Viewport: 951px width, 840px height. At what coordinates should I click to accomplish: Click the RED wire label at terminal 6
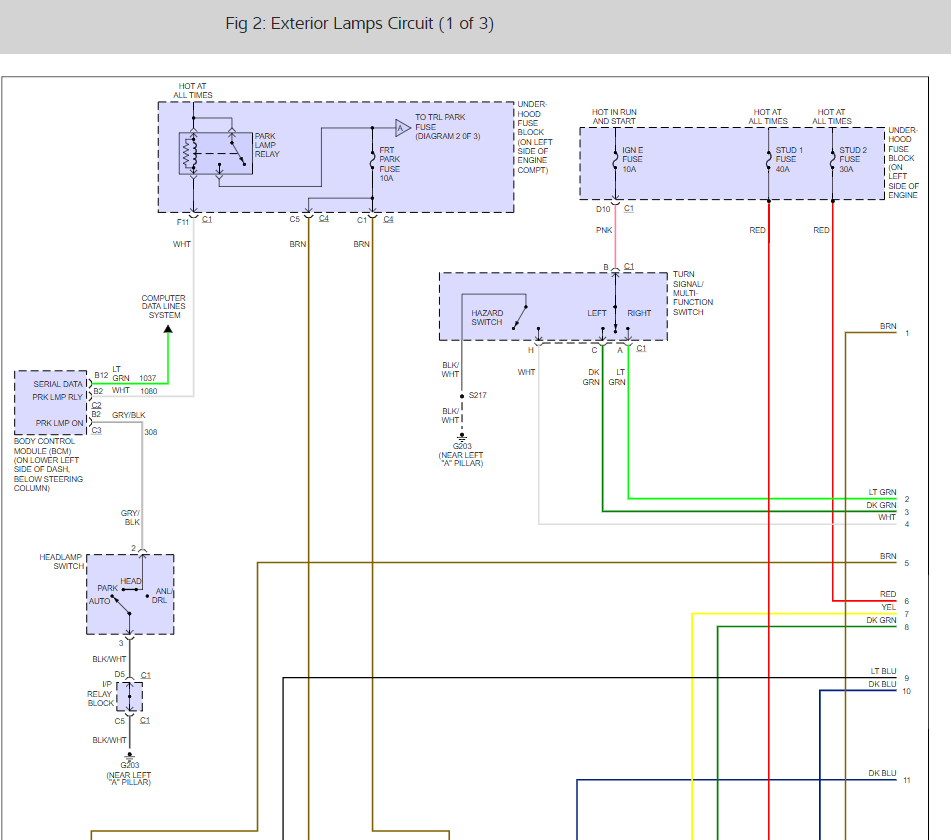pos(888,594)
